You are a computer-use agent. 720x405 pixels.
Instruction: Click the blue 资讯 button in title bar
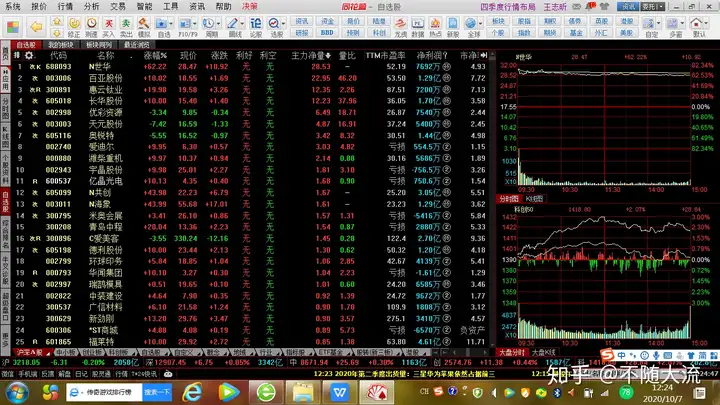click(628, 6)
